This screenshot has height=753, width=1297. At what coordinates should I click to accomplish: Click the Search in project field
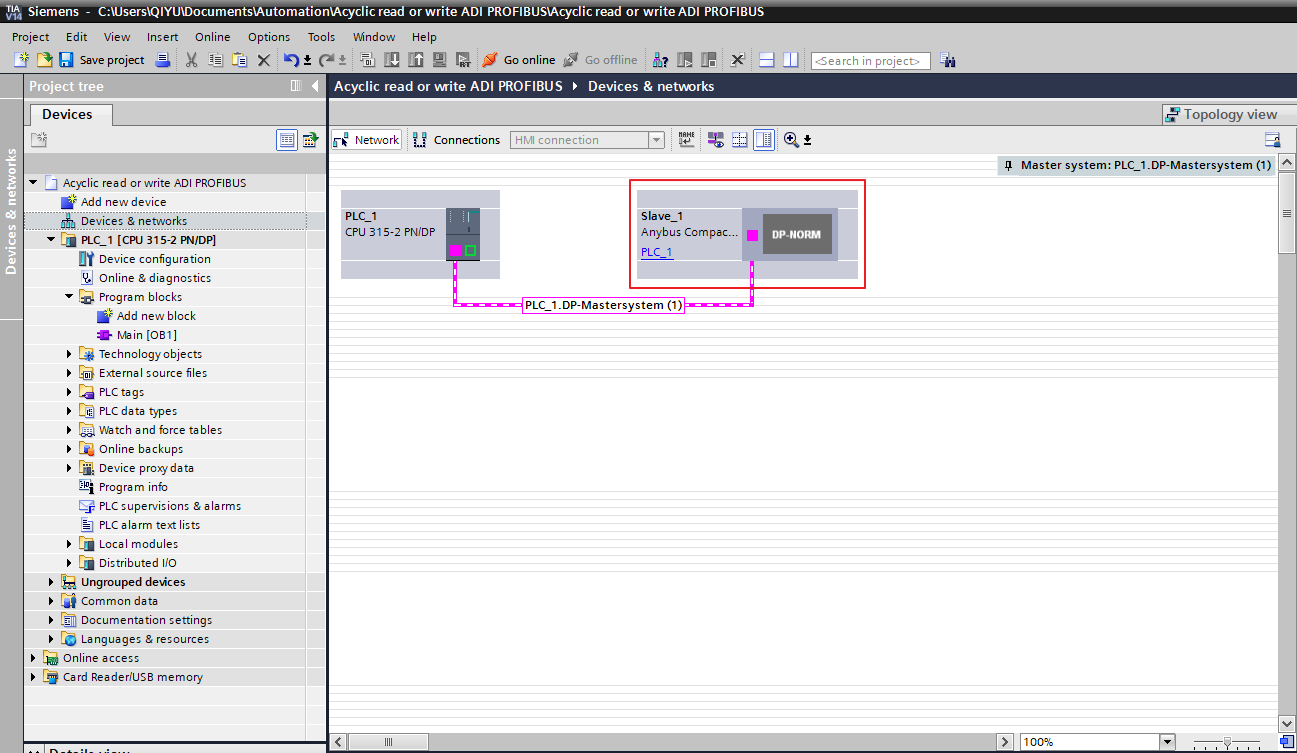870,61
